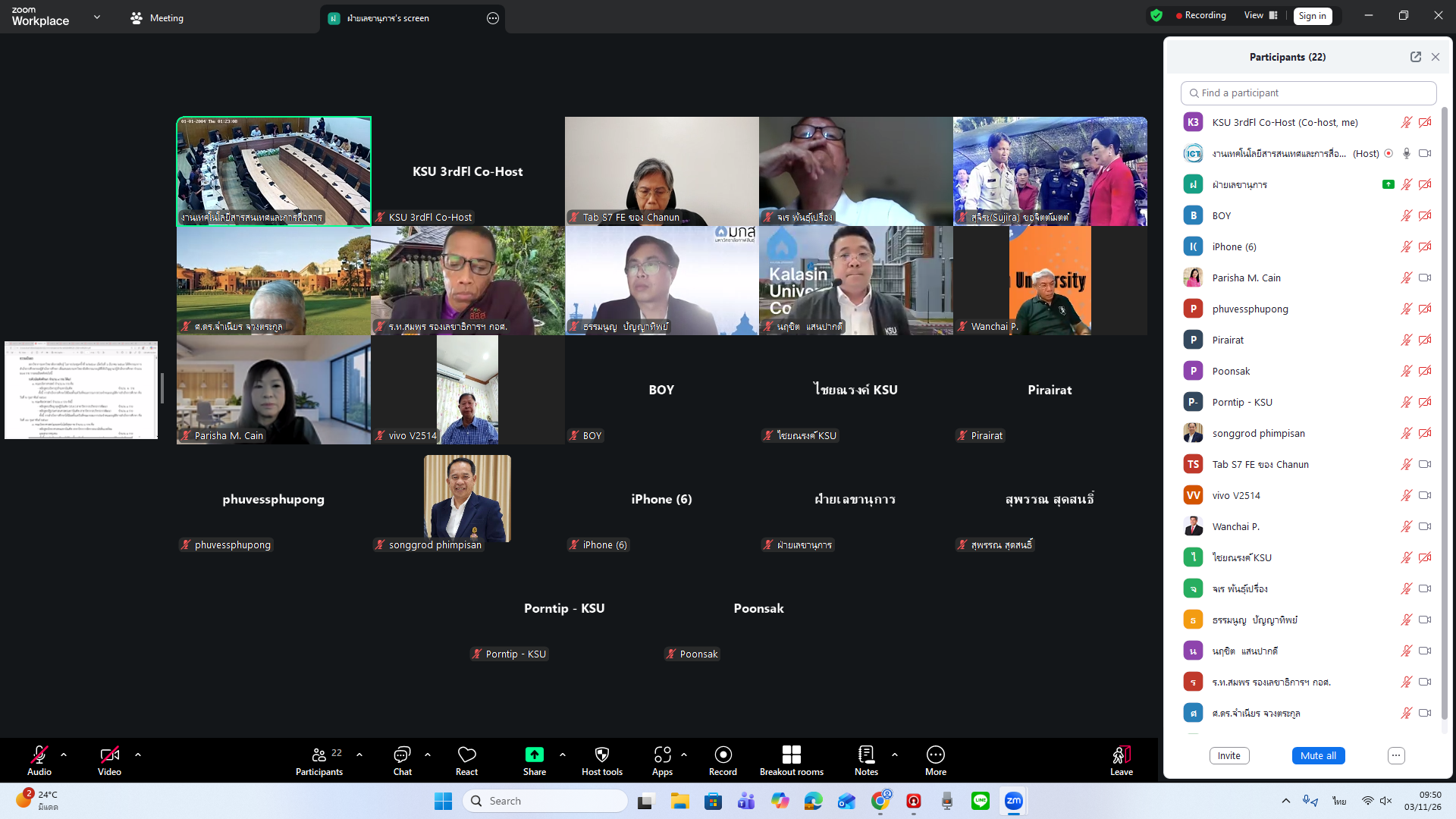The width and height of the screenshot is (1456, 819).
Task: Expand Video options caret
Action: coord(138,755)
